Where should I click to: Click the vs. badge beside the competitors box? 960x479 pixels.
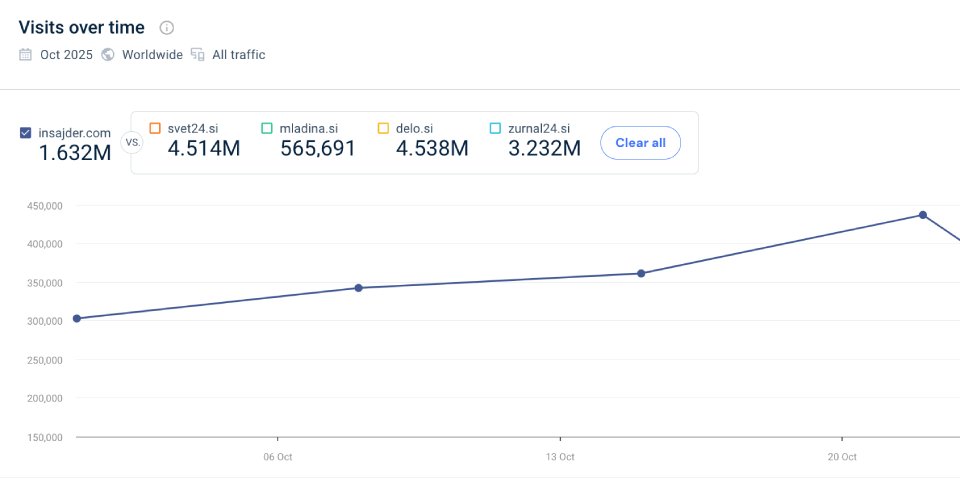131,142
